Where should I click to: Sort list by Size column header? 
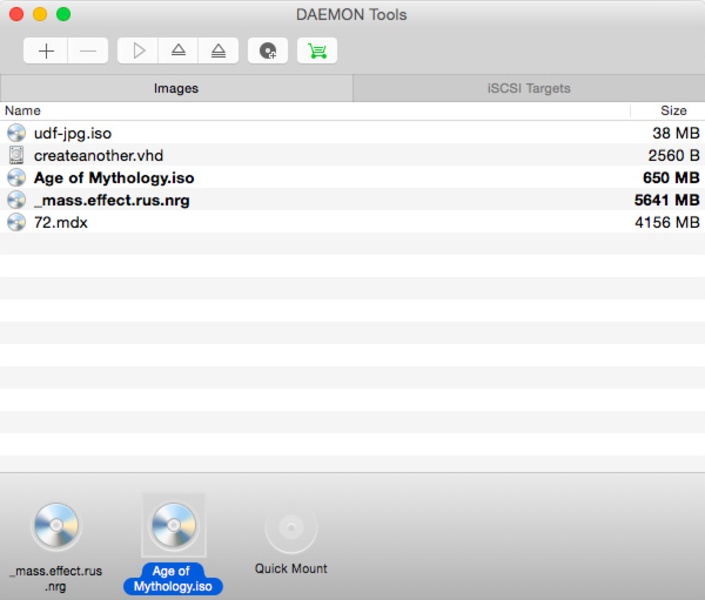(672, 111)
